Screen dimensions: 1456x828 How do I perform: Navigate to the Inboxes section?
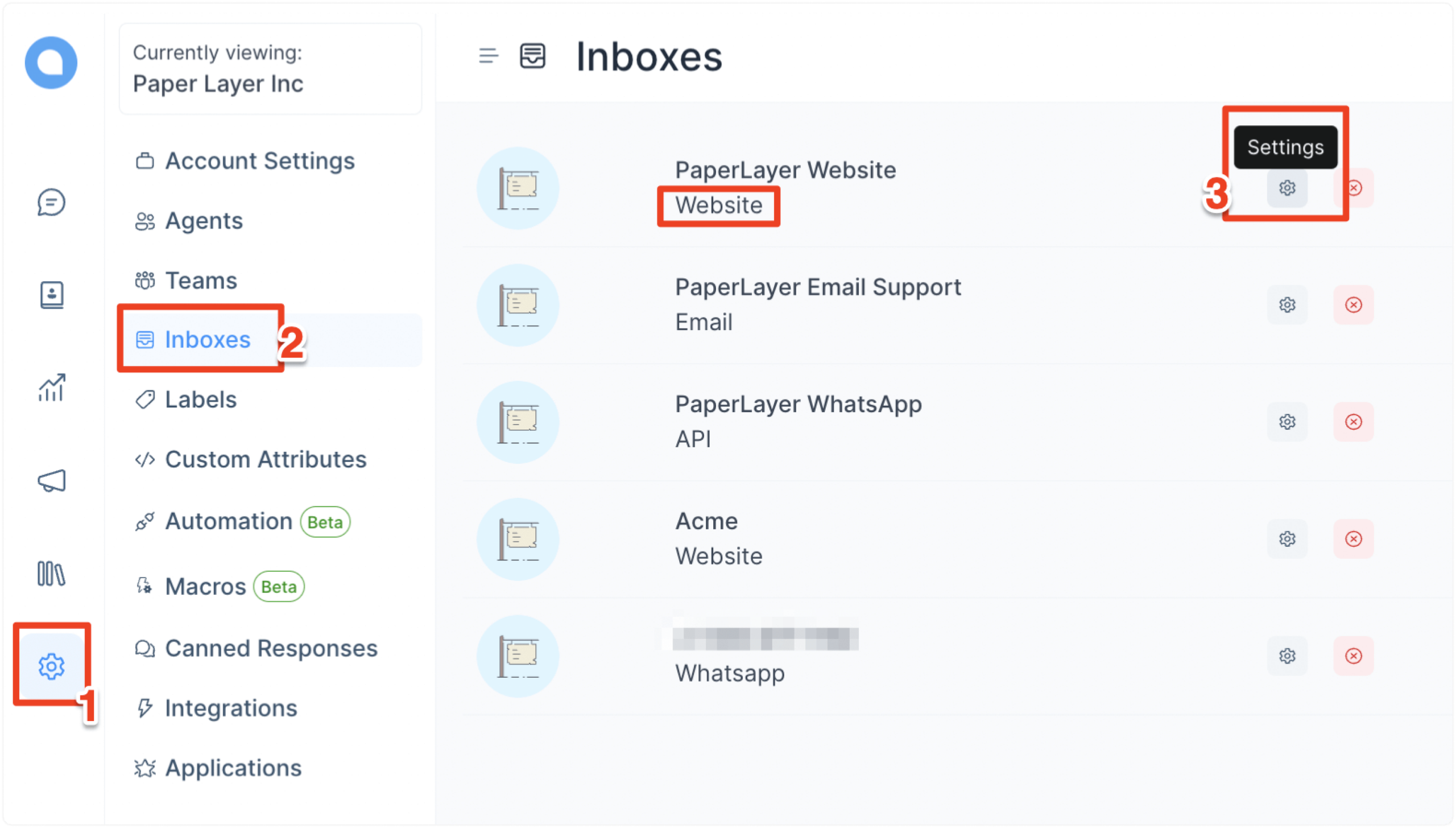[x=207, y=339]
